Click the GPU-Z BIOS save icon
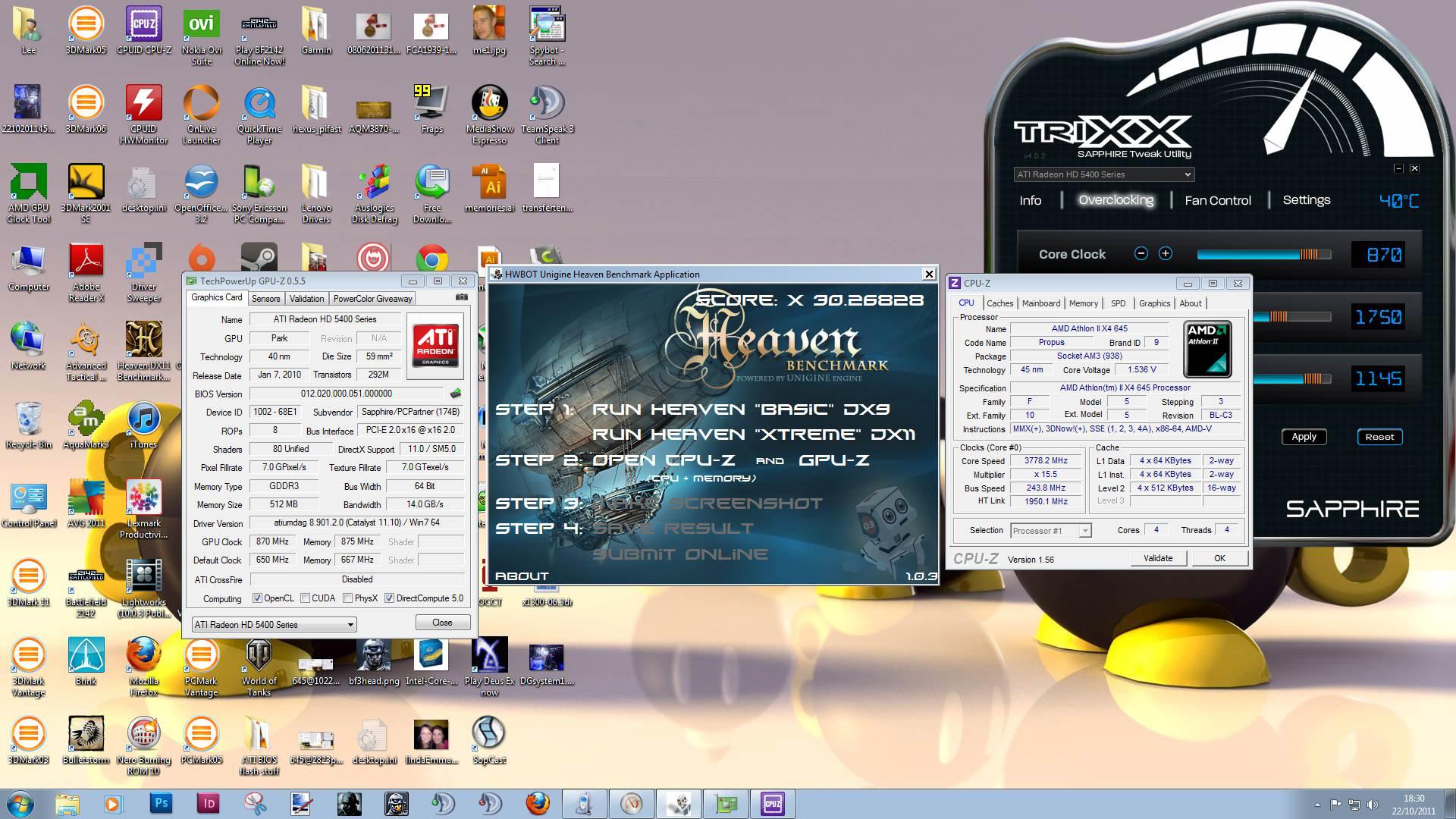Image resolution: width=1456 pixels, height=819 pixels. click(x=456, y=394)
